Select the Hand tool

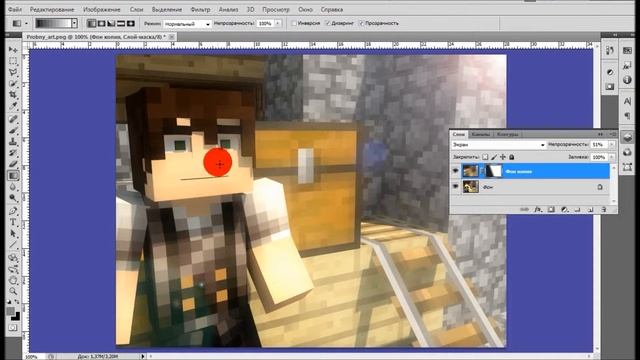click(x=13, y=280)
